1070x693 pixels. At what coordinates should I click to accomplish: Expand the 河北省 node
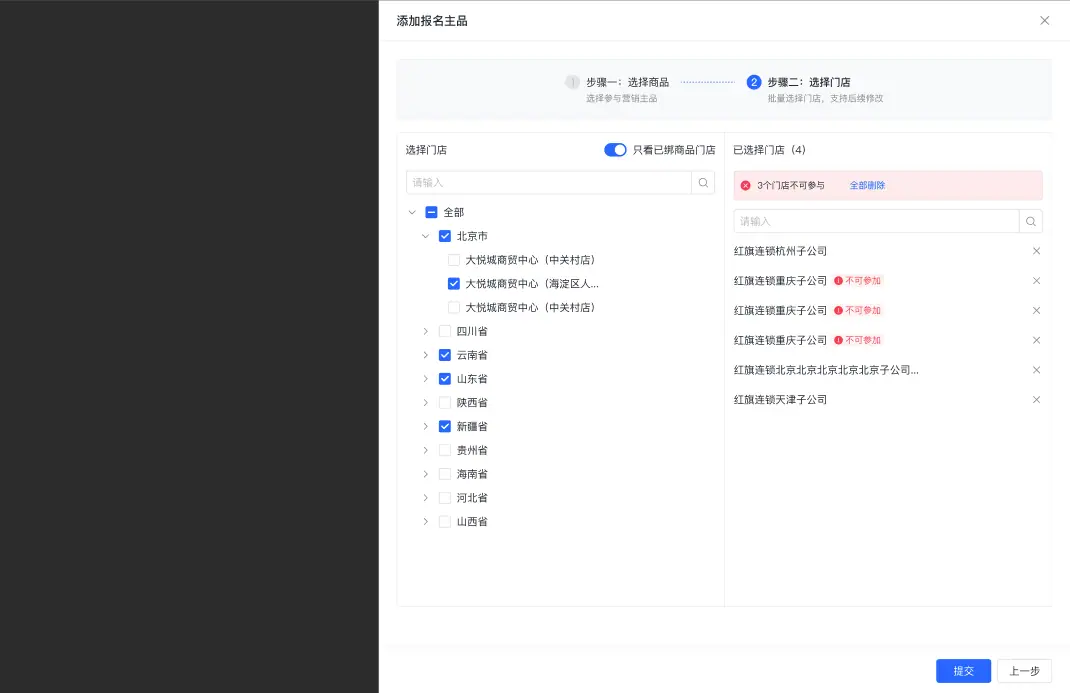[x=426, y=498]
